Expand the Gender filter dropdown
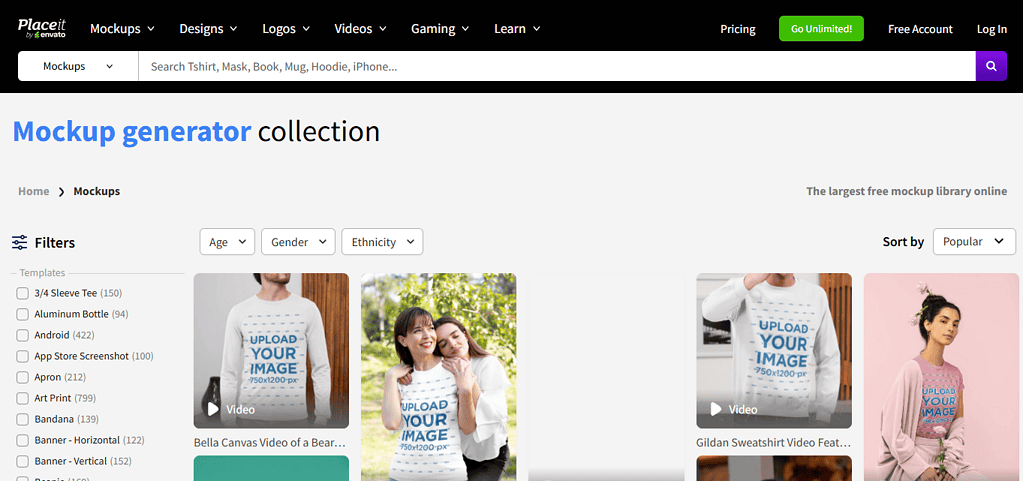Image resolution: width=1023 pixels, height=481 pixels. tap(298, 242)
